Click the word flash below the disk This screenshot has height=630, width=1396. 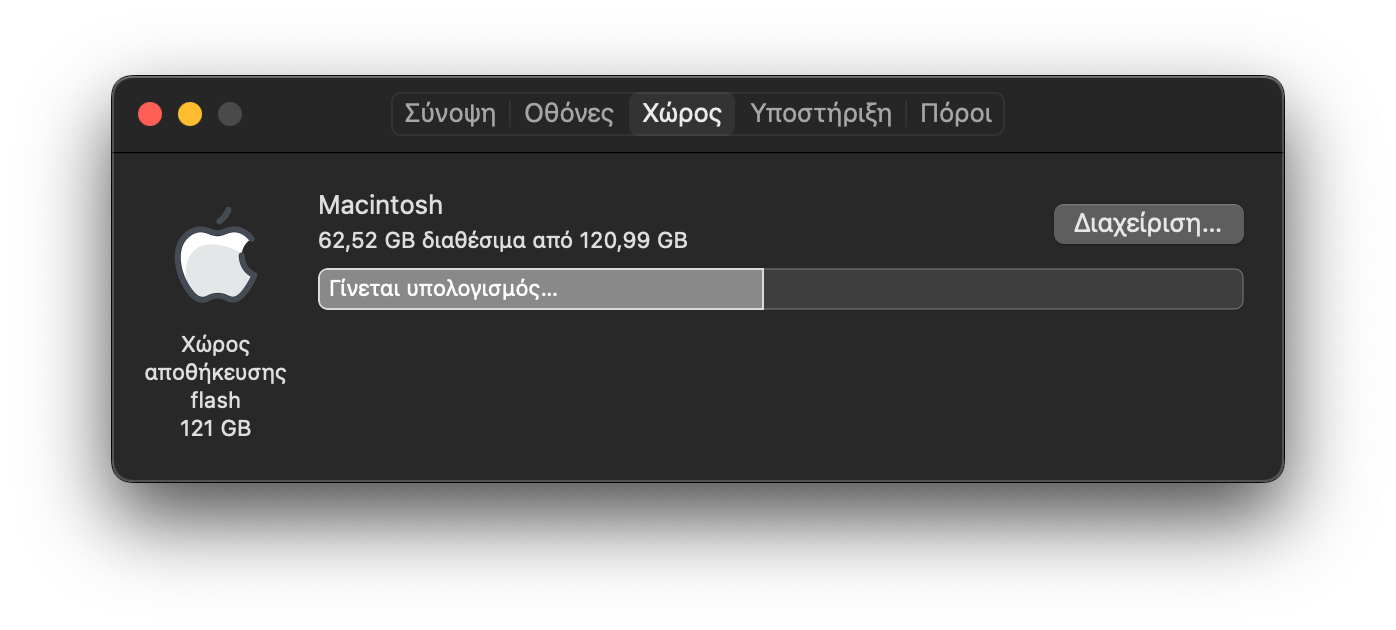coord(215,400)
